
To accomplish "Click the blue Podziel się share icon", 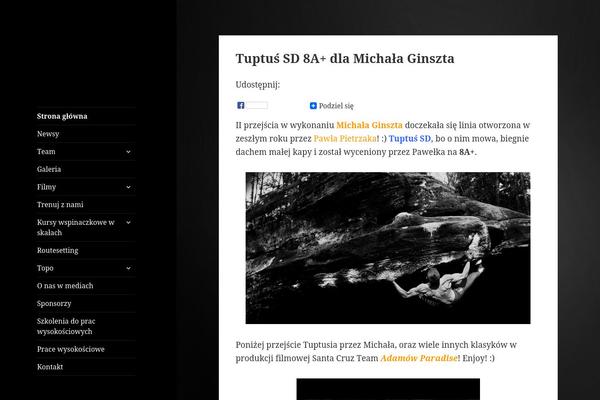I will coord(313,106).
